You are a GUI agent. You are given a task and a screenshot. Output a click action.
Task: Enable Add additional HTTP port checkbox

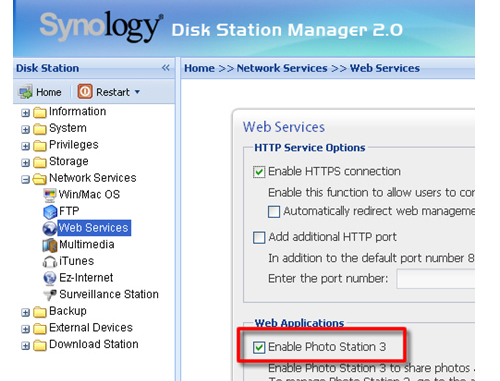pyautogui.click(x=259, y=238)
